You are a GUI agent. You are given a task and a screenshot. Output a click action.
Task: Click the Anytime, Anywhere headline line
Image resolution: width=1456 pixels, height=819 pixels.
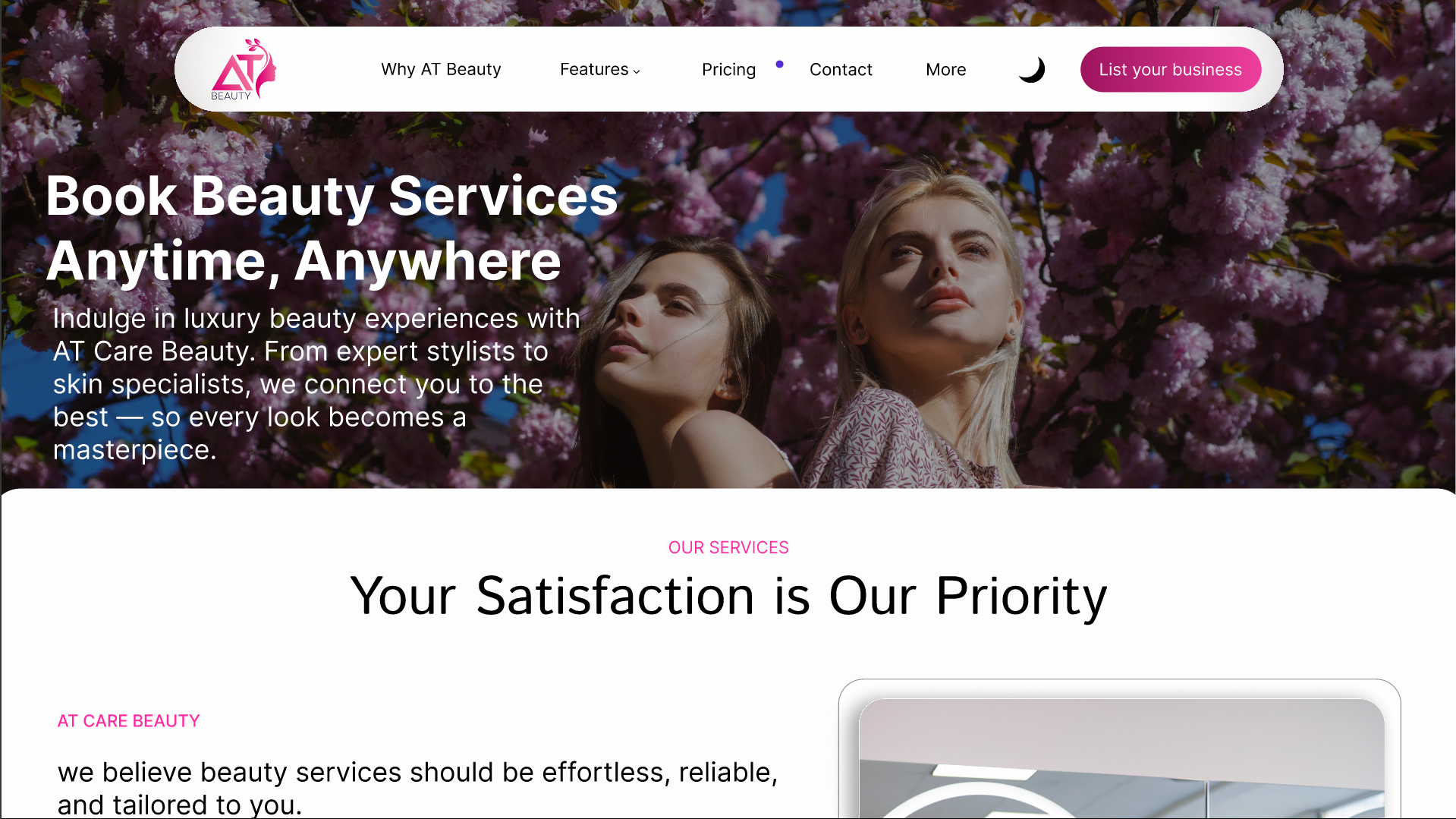tap(303, 261)
